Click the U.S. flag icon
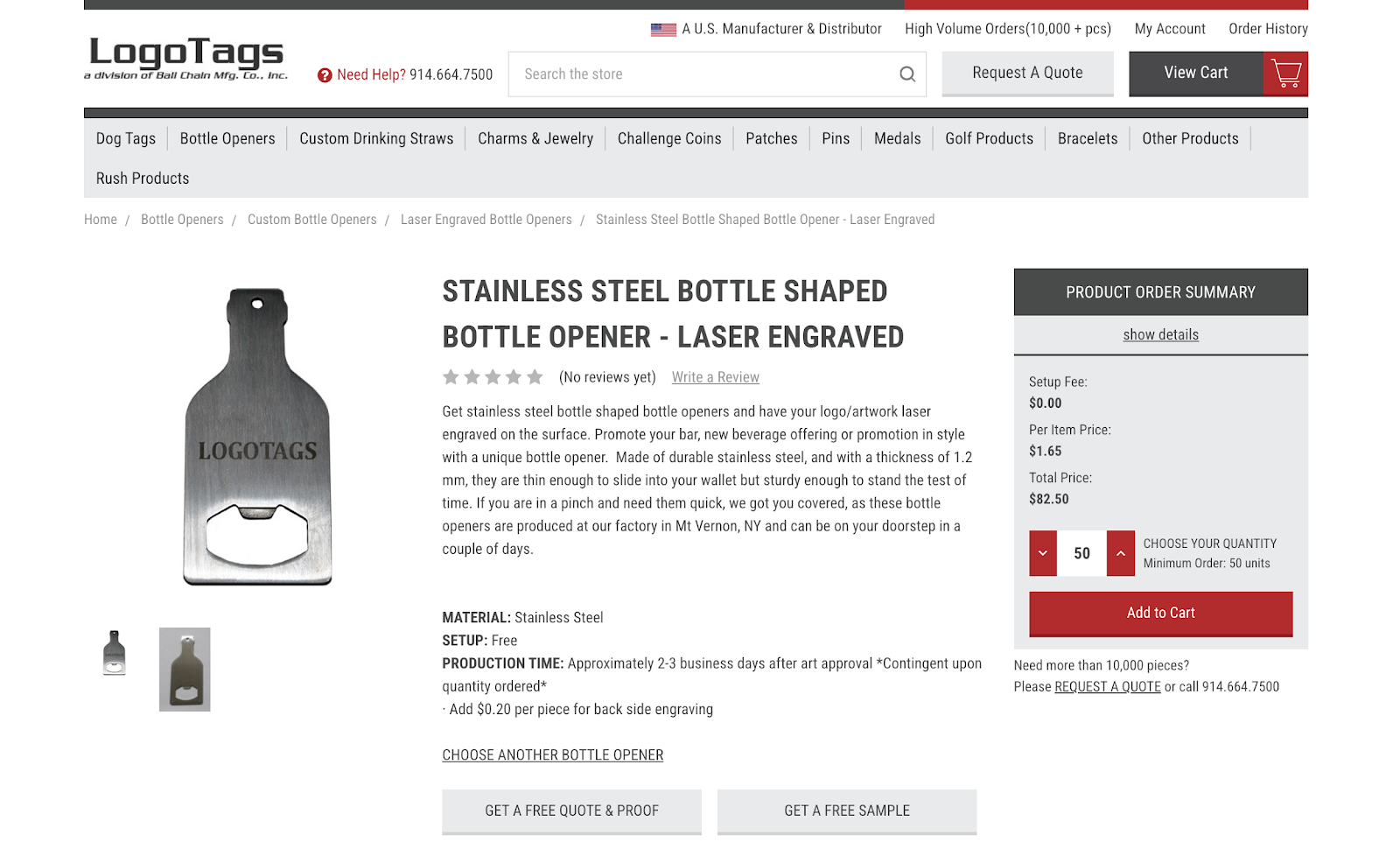The image size is (1400, 856). pos(661,28)
